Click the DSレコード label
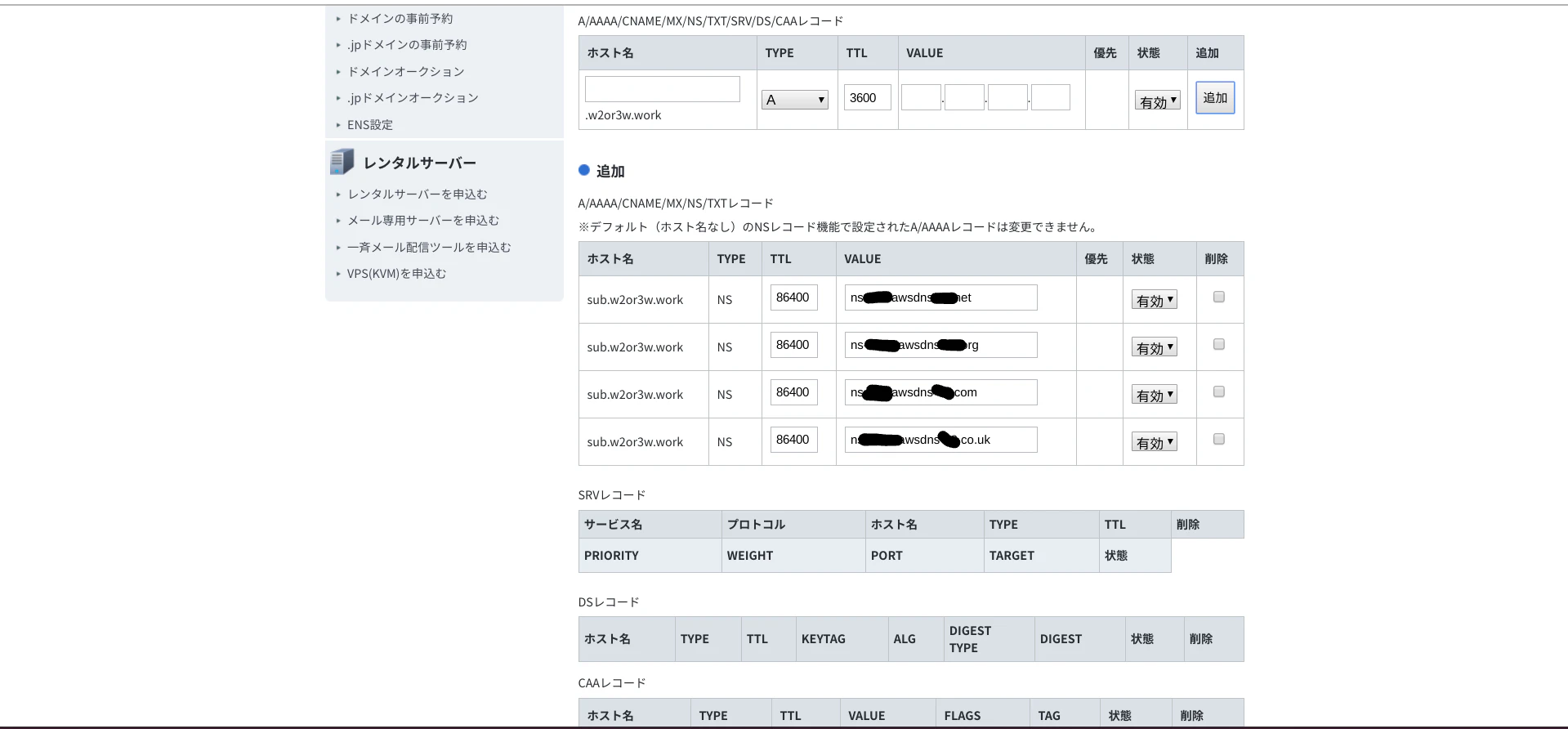The width and height of the screenshot is (1568, 729). click(x=609, y=602)
